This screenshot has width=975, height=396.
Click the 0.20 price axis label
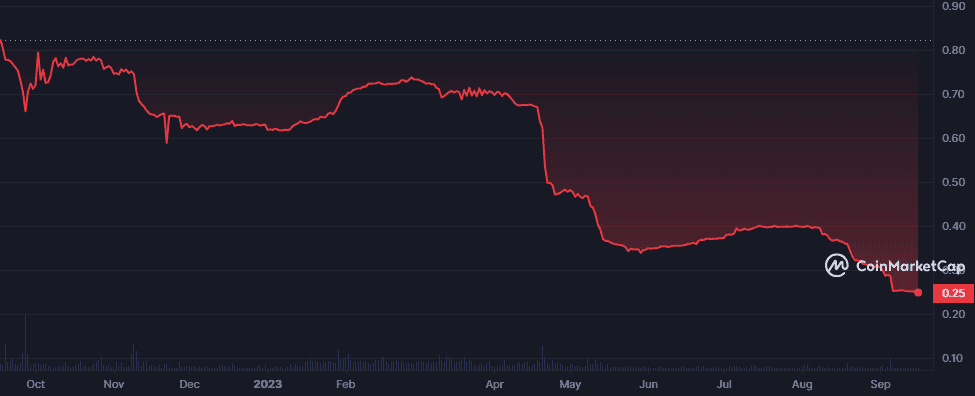(953, 315)
